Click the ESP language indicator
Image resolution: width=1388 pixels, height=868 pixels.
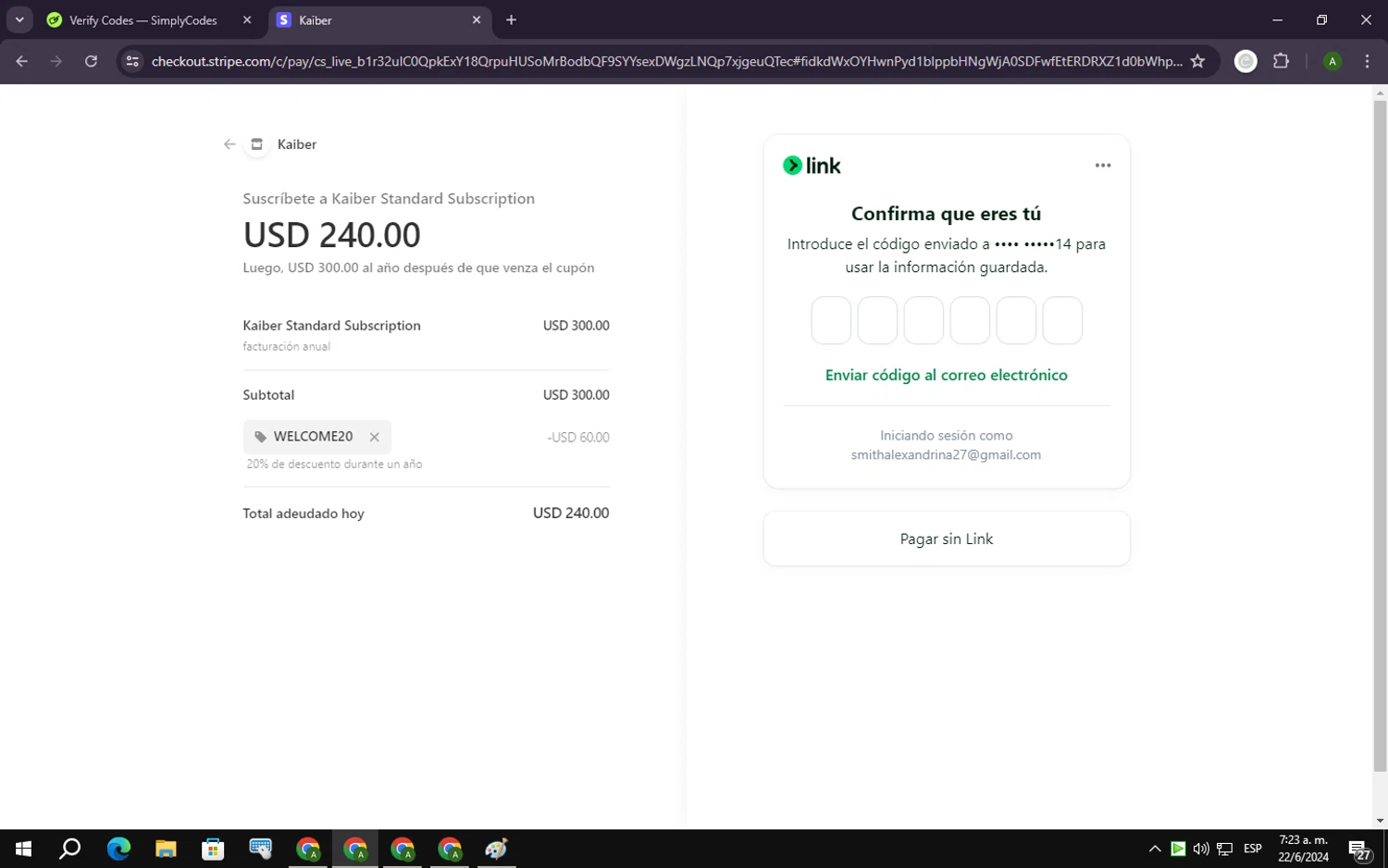[1253, 849]
